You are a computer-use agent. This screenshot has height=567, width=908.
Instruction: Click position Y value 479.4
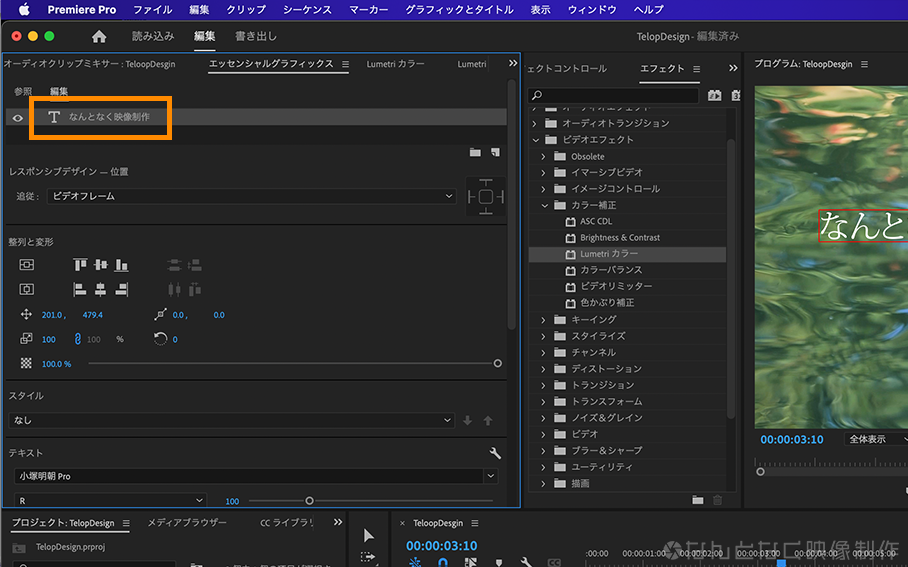pos(93,315)
